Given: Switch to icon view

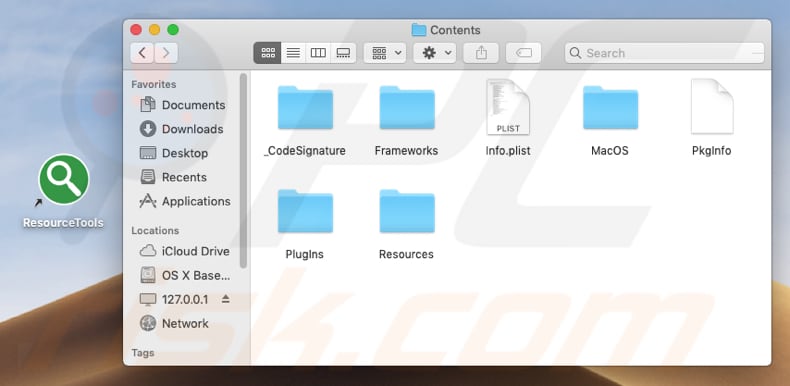Looking at the screenshot, I should click(x=268, y=53).
